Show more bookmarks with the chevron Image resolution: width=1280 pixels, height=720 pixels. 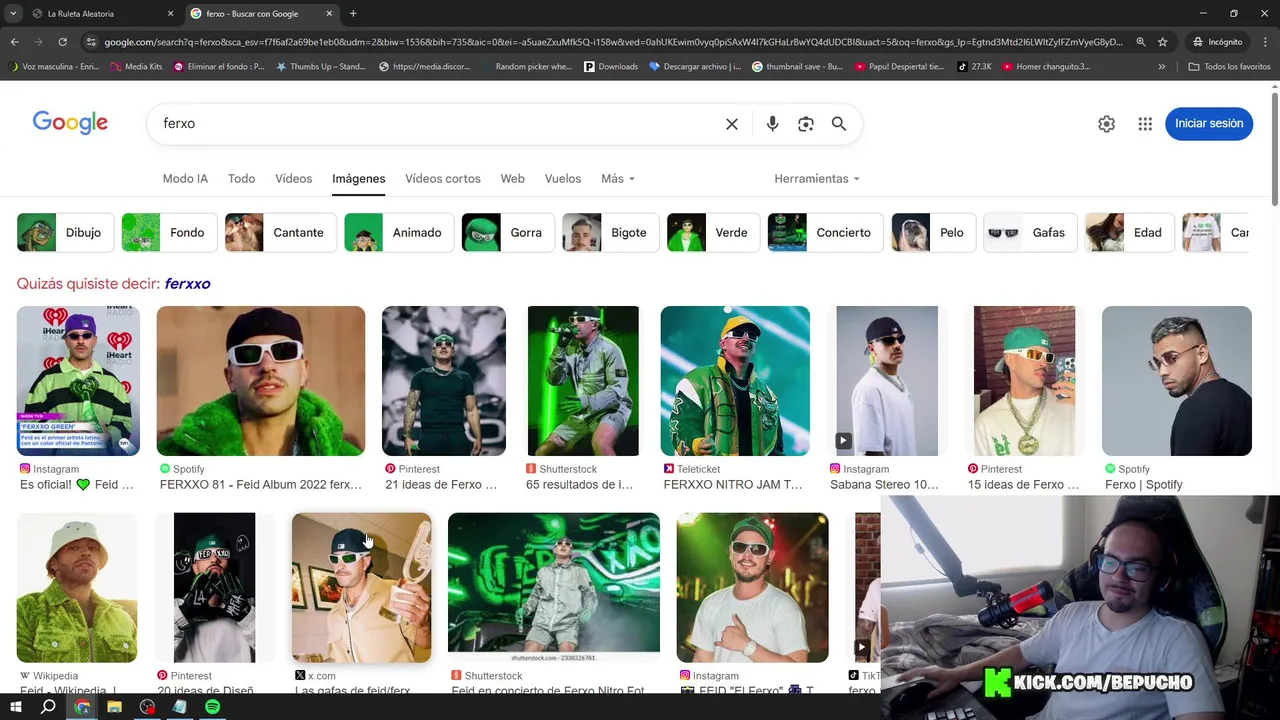pos(1161,67)
